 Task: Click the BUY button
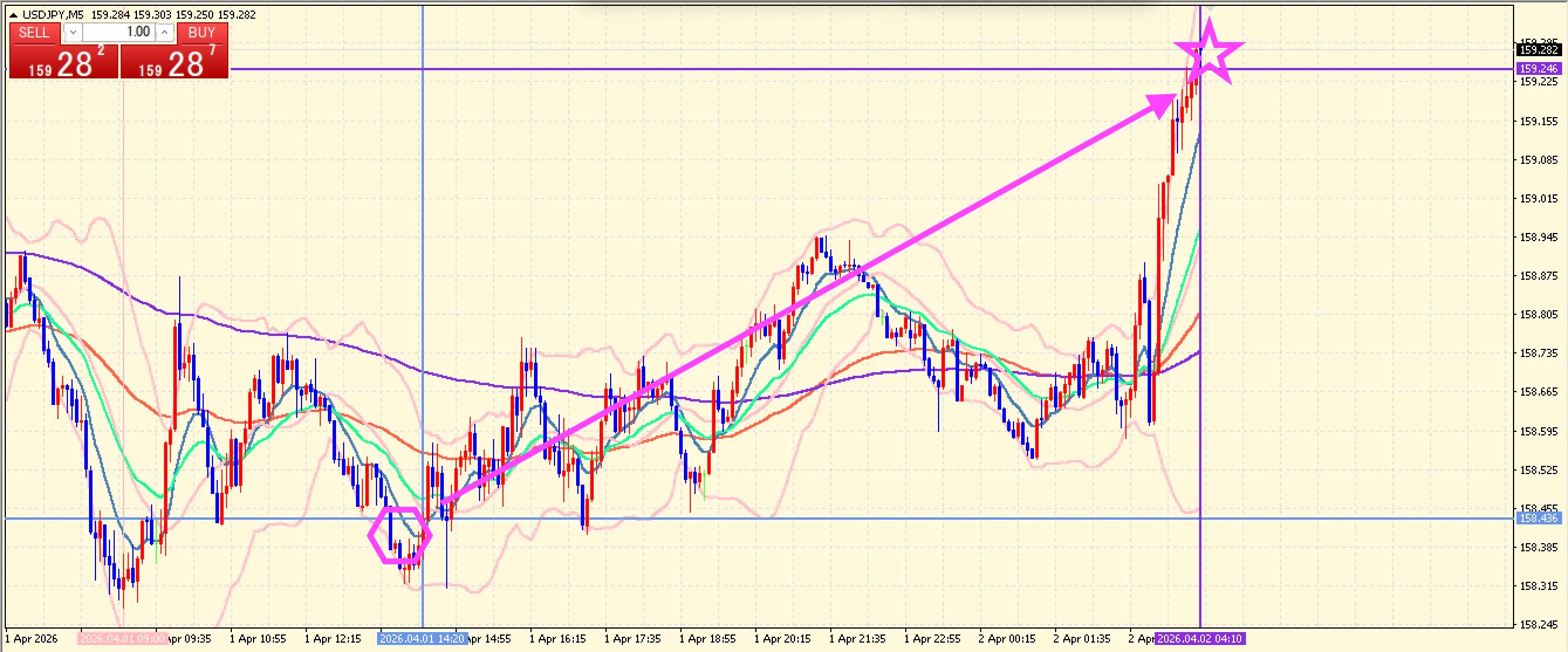(201, 32)
